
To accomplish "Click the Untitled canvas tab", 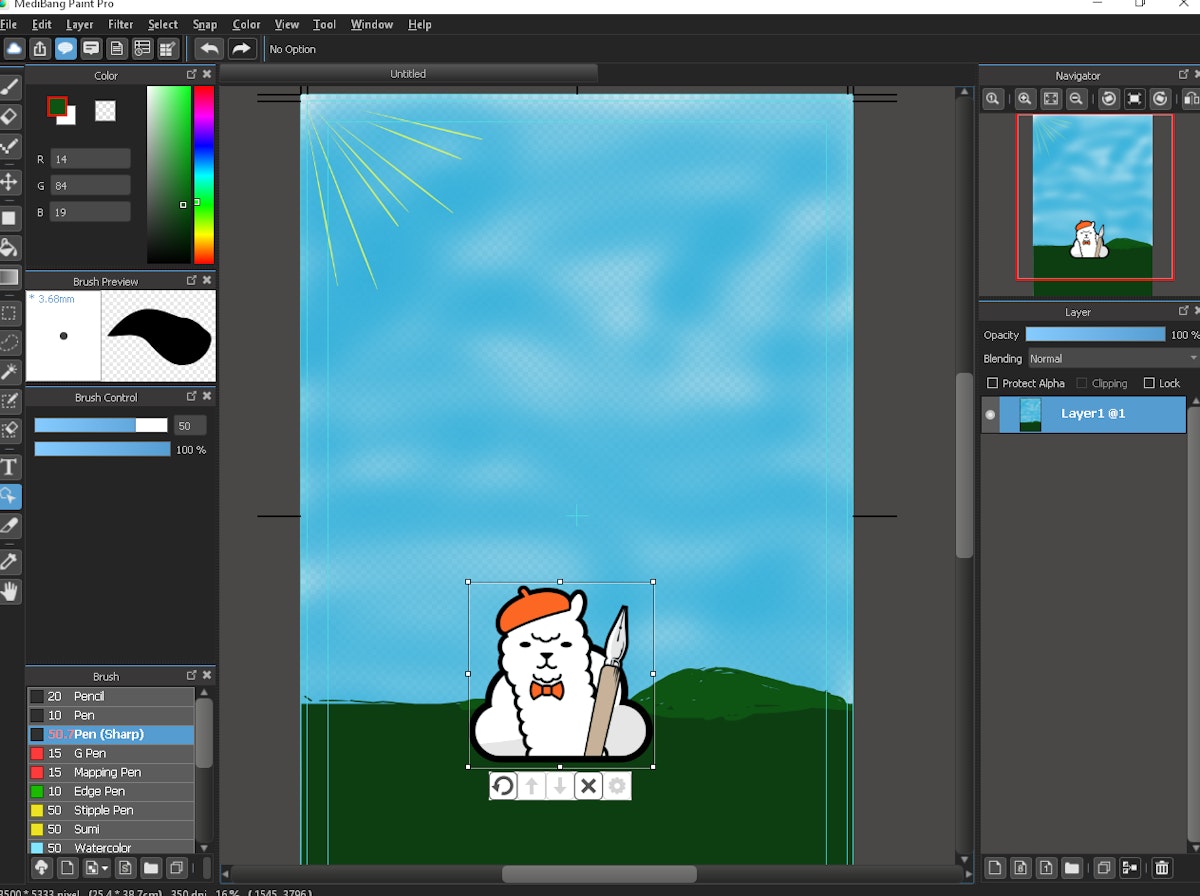I will point(408,72).
